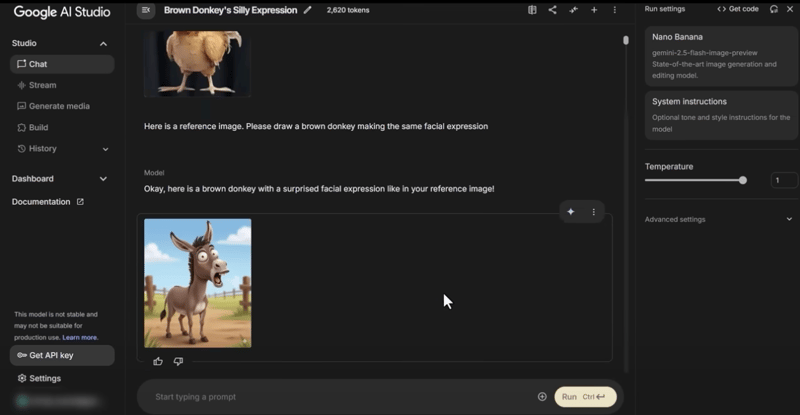
Task: Click the model response text about surprised donkey
Action: [x=319, y=189]
